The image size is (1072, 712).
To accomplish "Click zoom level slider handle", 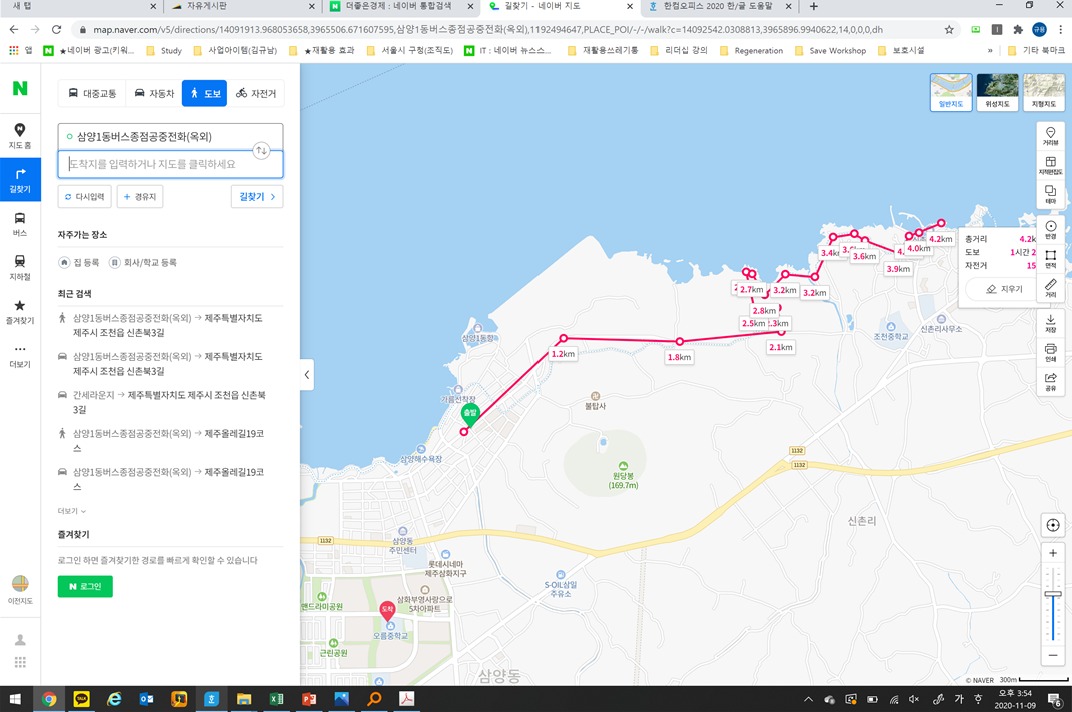I will pos(1053,594).
